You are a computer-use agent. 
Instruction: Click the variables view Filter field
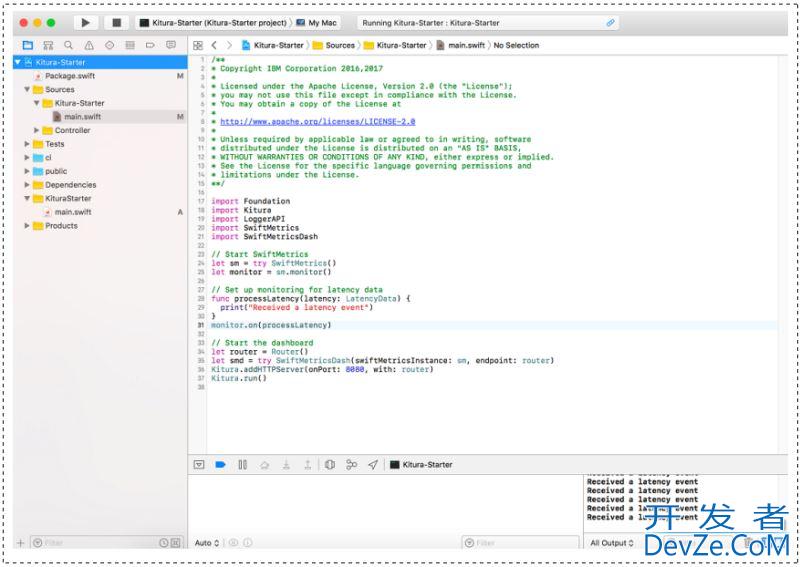click(520, 543)
